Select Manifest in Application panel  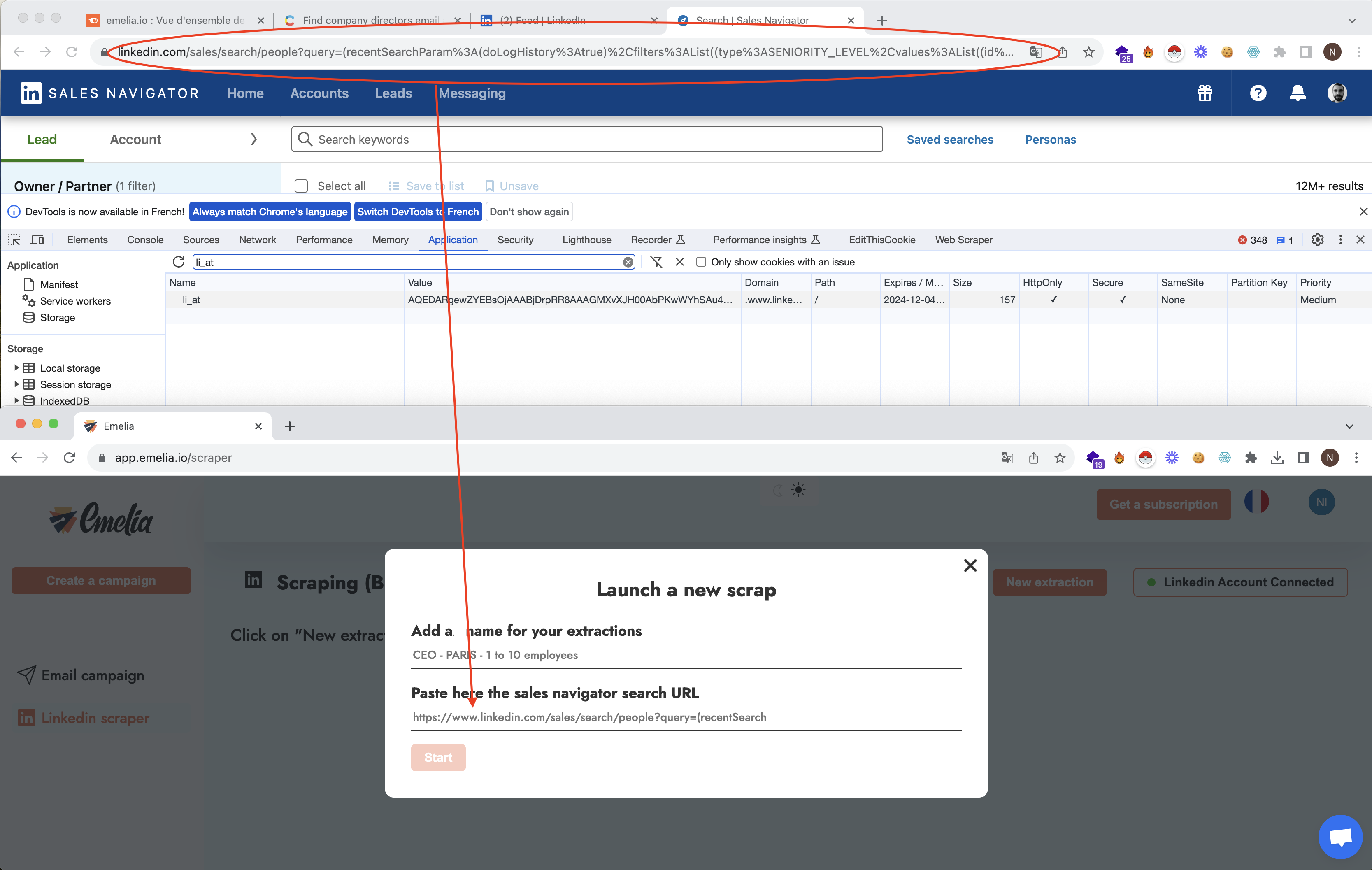59,284
